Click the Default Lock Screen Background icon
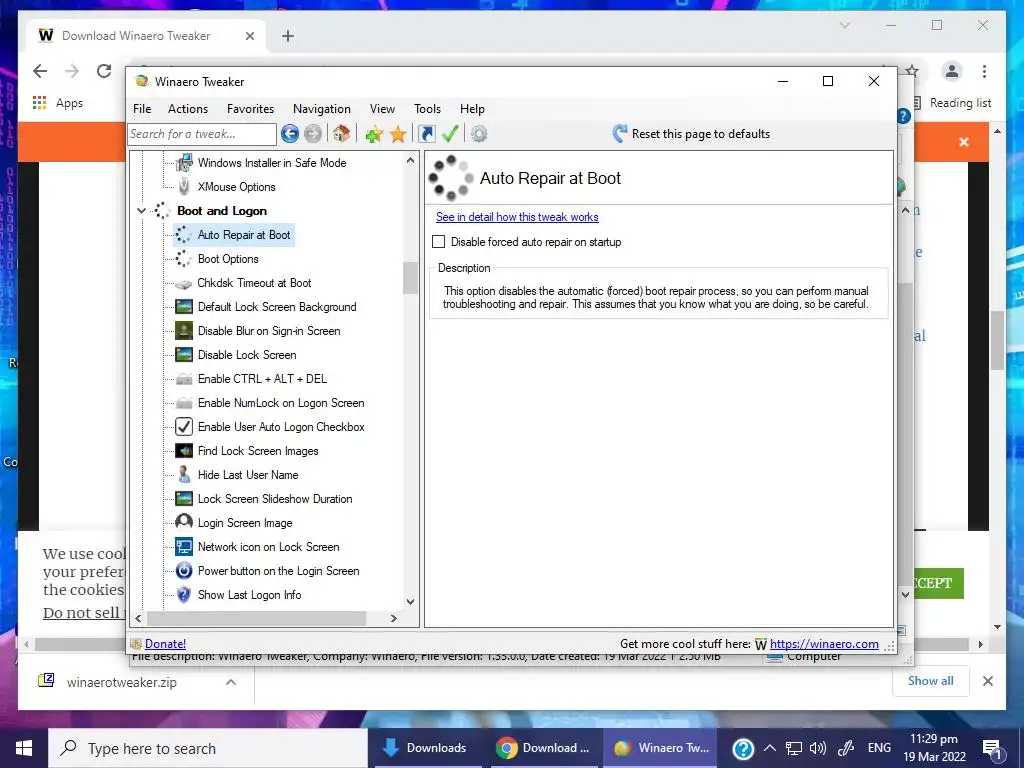Image resolution: width=1024 pixels, height=768 pixels. [184, 307]
